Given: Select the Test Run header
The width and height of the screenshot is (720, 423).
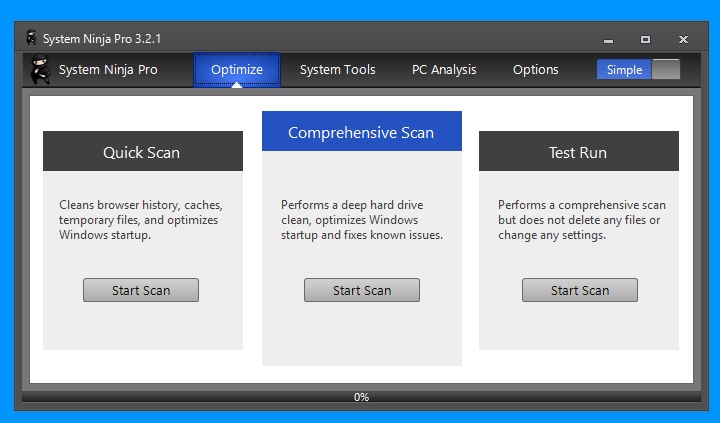Looking at the screenshot, I should [579, 151].
